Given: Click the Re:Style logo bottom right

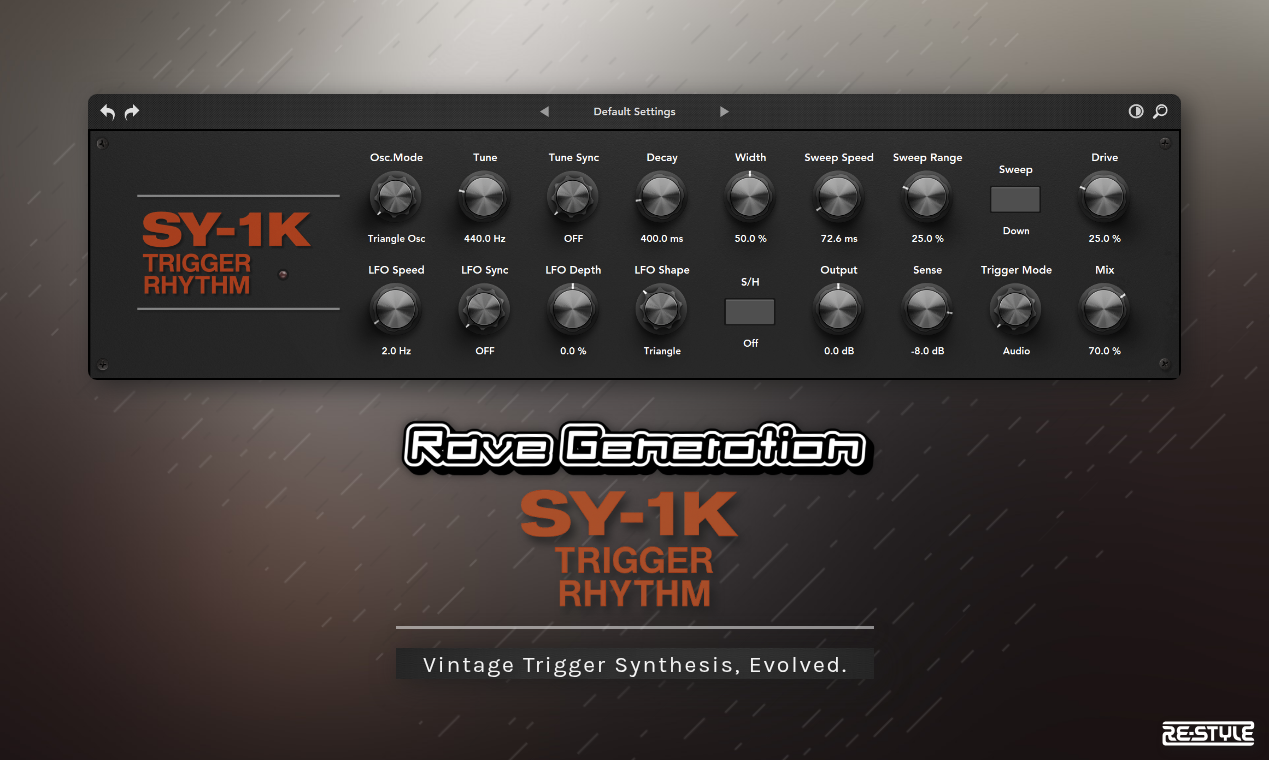Looking at the screenshot, I should (x=1208, y=733).
